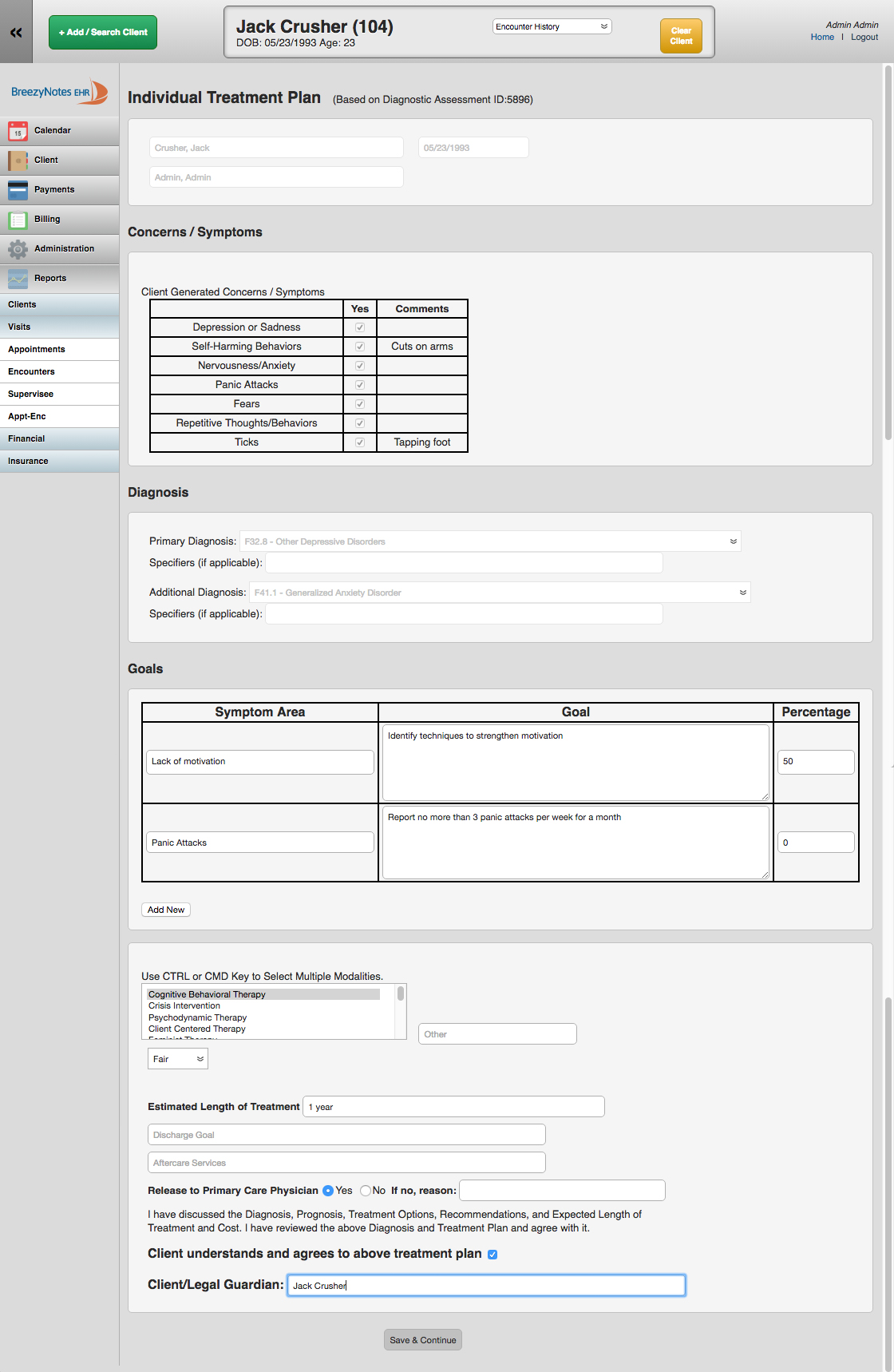Image resolution: width=894 pixels, height=1372 pixels.
Task: Open the Visits sidebar menu item
Action: [x=59, y=327]
